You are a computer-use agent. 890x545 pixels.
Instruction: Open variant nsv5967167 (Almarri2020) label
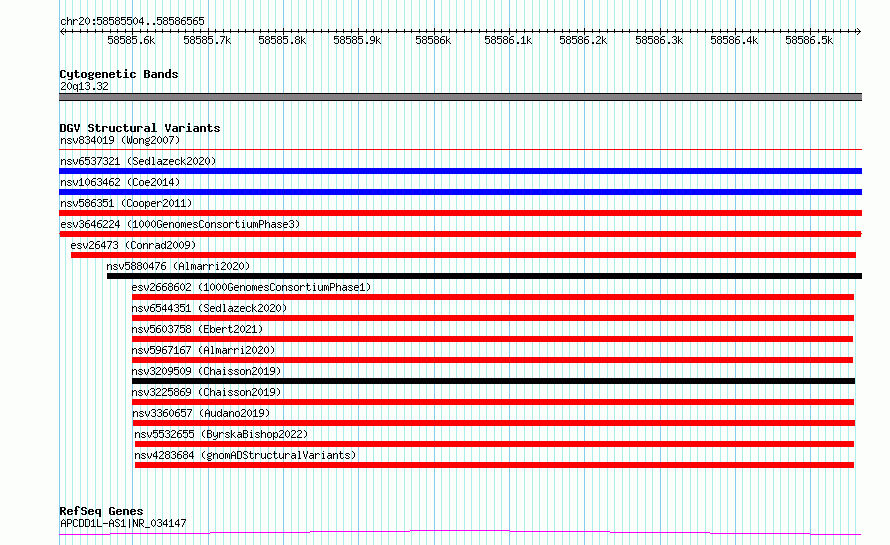pyautogui.click(x=203, y=350)
